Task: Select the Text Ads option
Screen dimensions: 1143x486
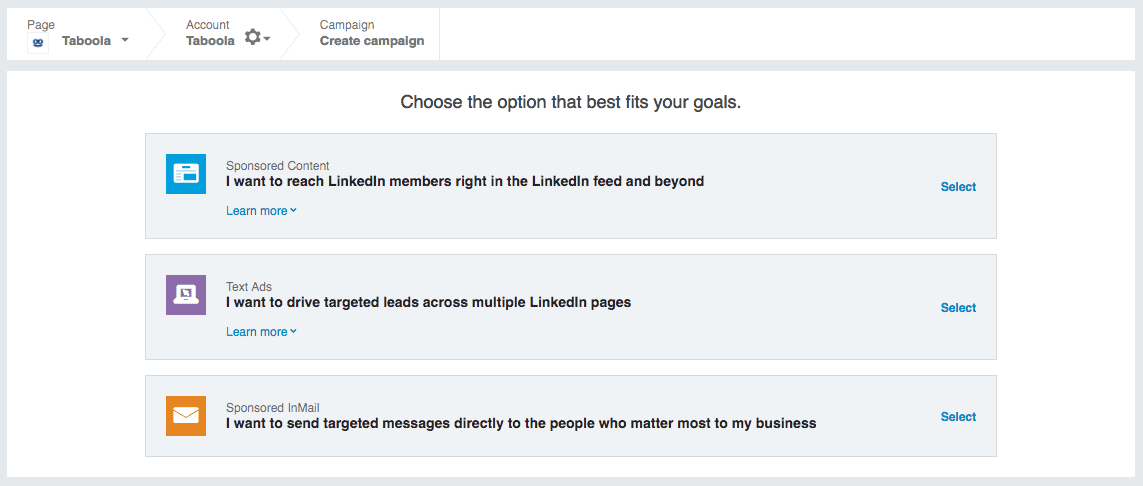Action: tap(958, 307)
